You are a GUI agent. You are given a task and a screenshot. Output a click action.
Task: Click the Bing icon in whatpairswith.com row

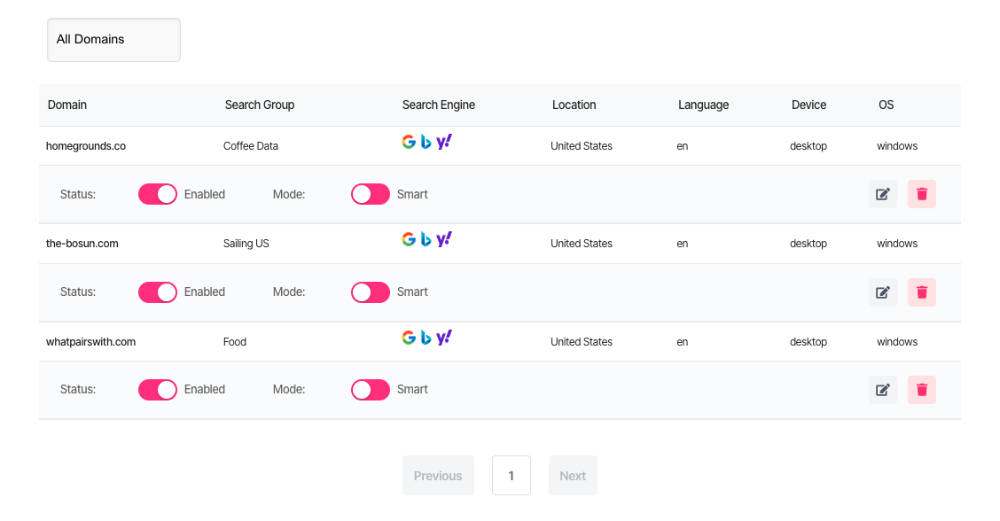(x=426, y=338)
